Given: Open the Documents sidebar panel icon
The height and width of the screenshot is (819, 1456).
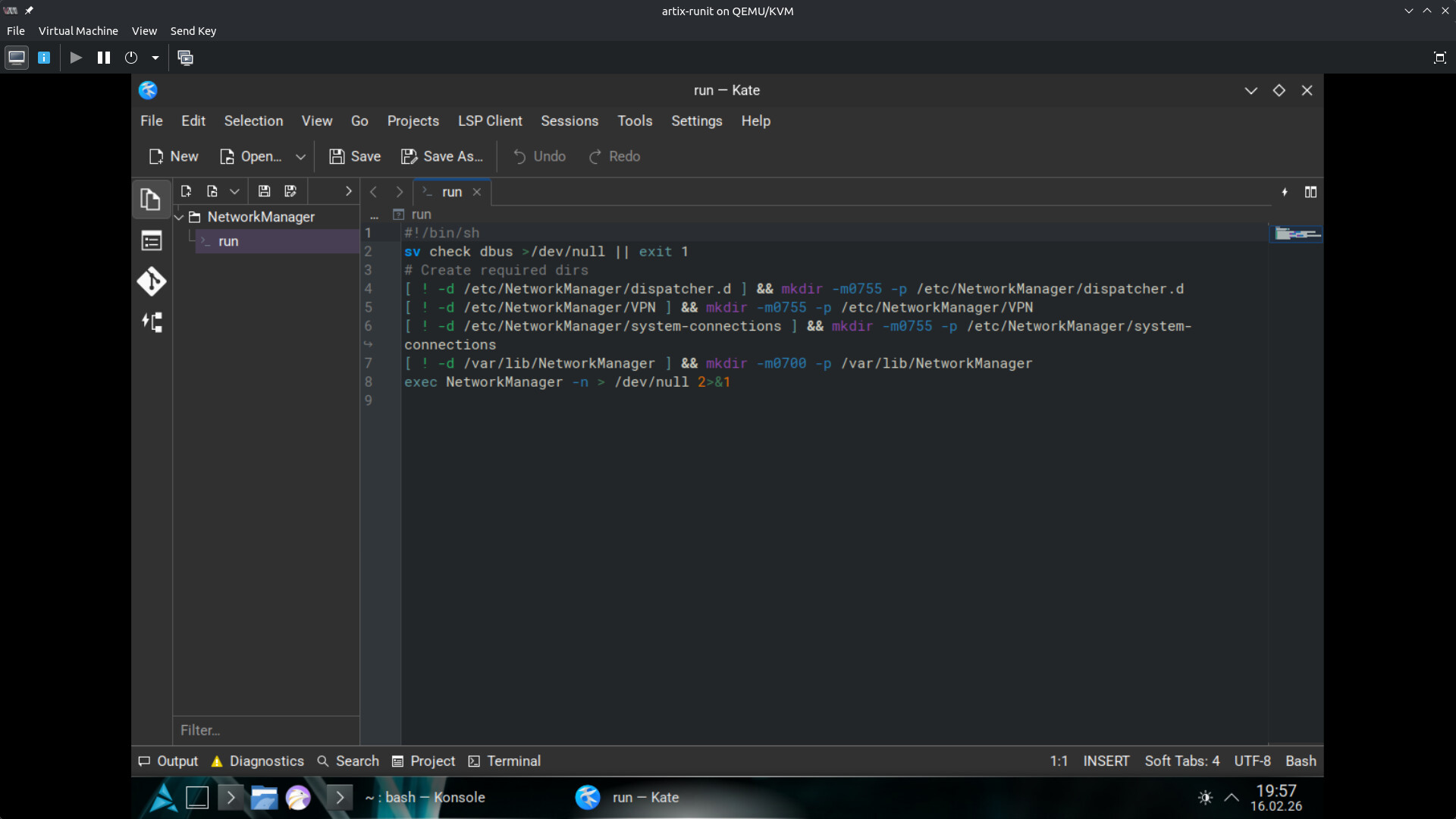Looking at the screenshot, I should [151, 199].
